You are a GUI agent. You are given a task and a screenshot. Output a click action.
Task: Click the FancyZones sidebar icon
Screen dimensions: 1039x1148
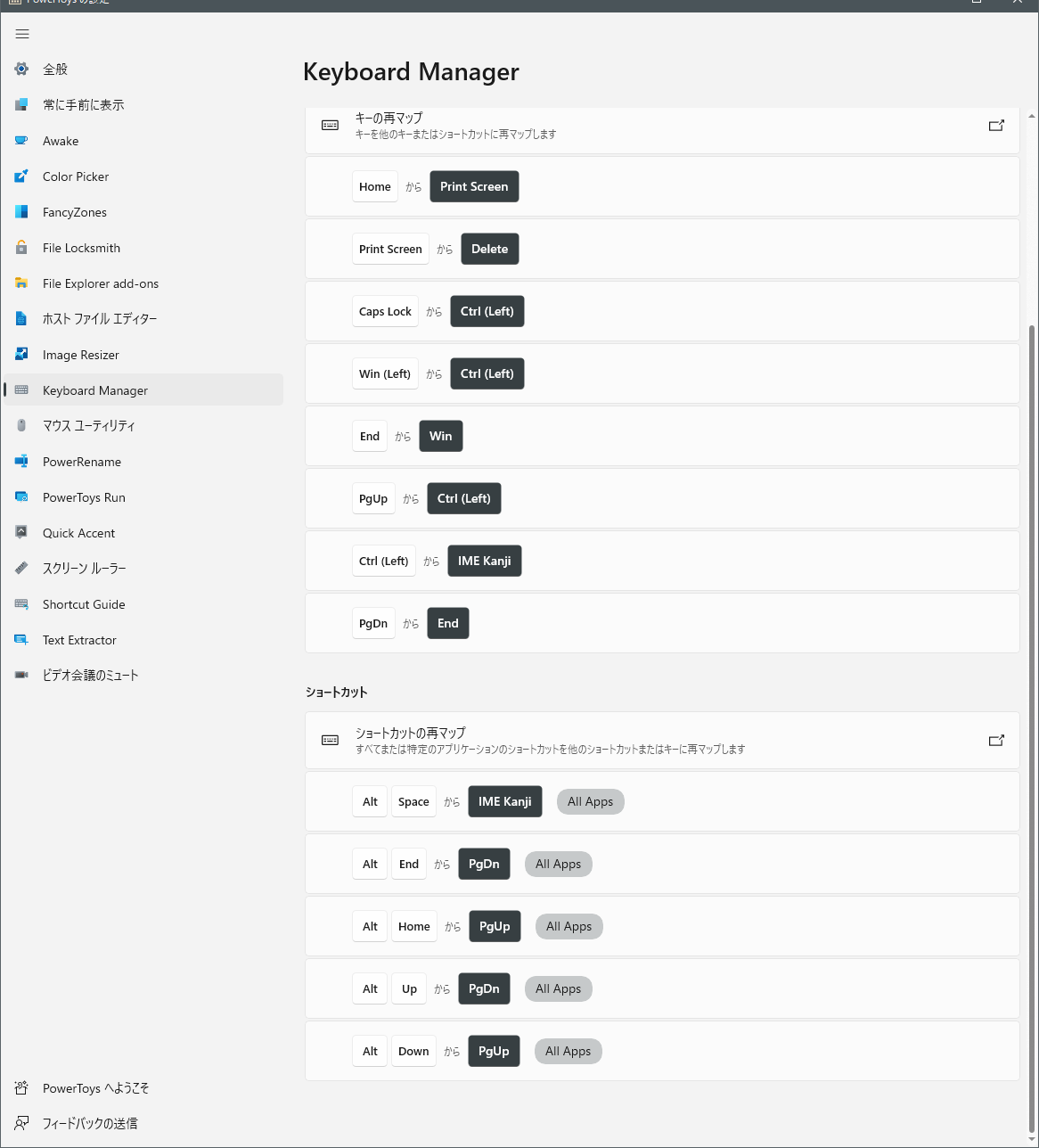21,212
